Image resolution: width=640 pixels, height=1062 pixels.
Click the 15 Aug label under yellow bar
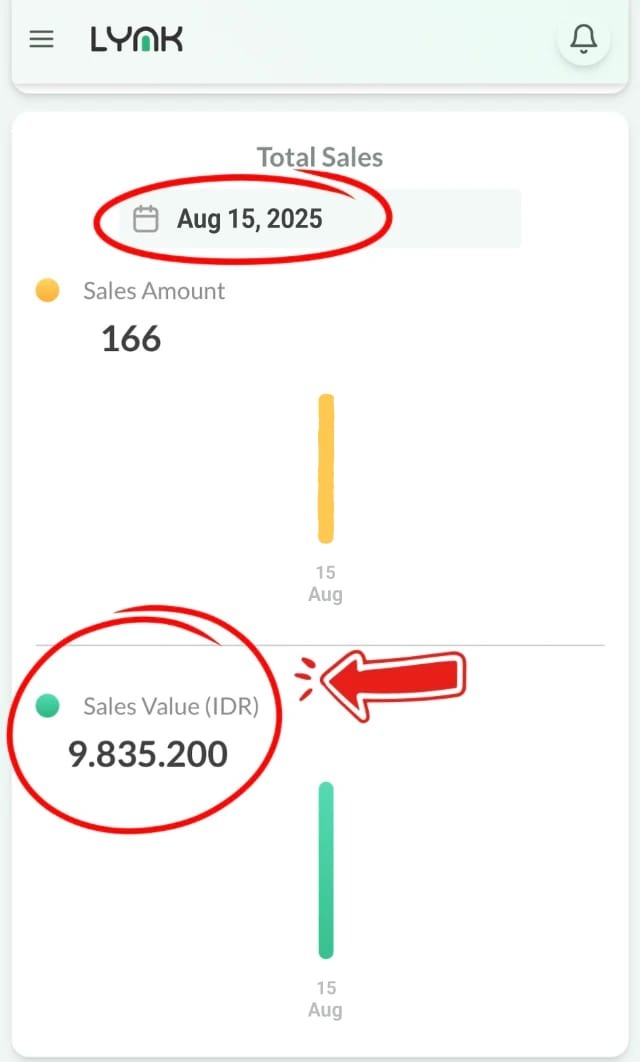coord(325,583)
